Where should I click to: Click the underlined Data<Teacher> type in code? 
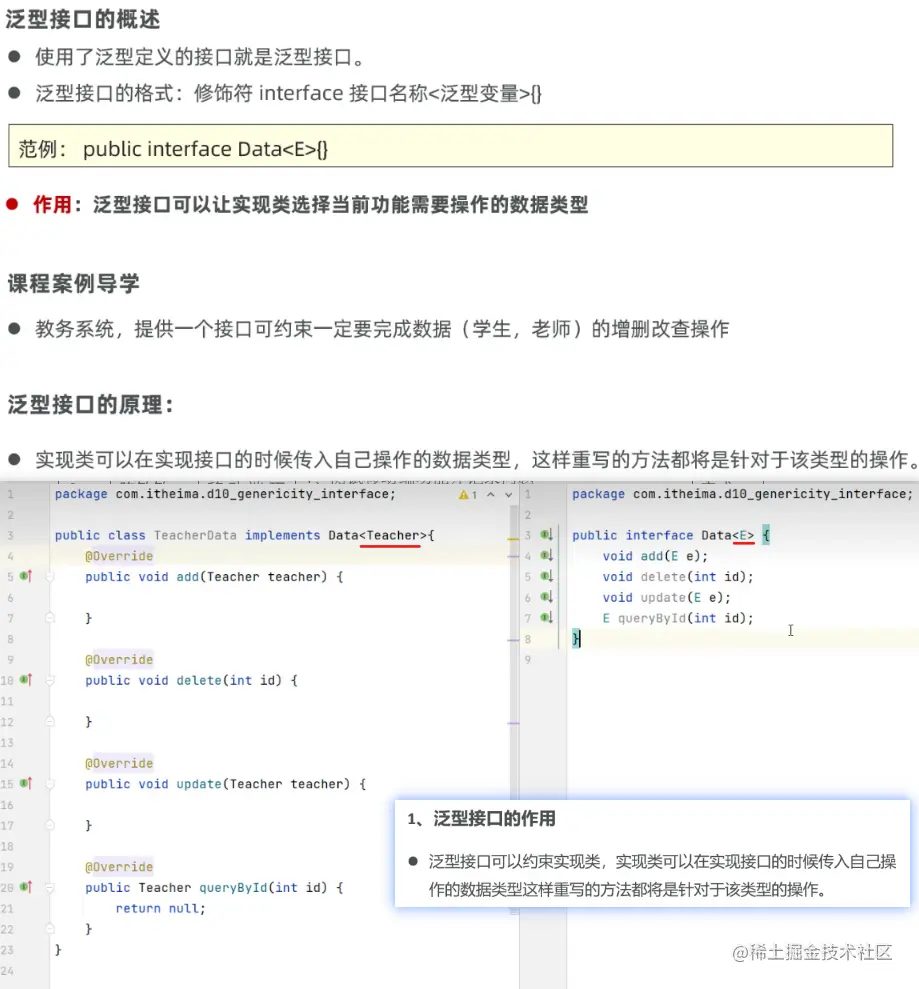click(x=377, y=535)
